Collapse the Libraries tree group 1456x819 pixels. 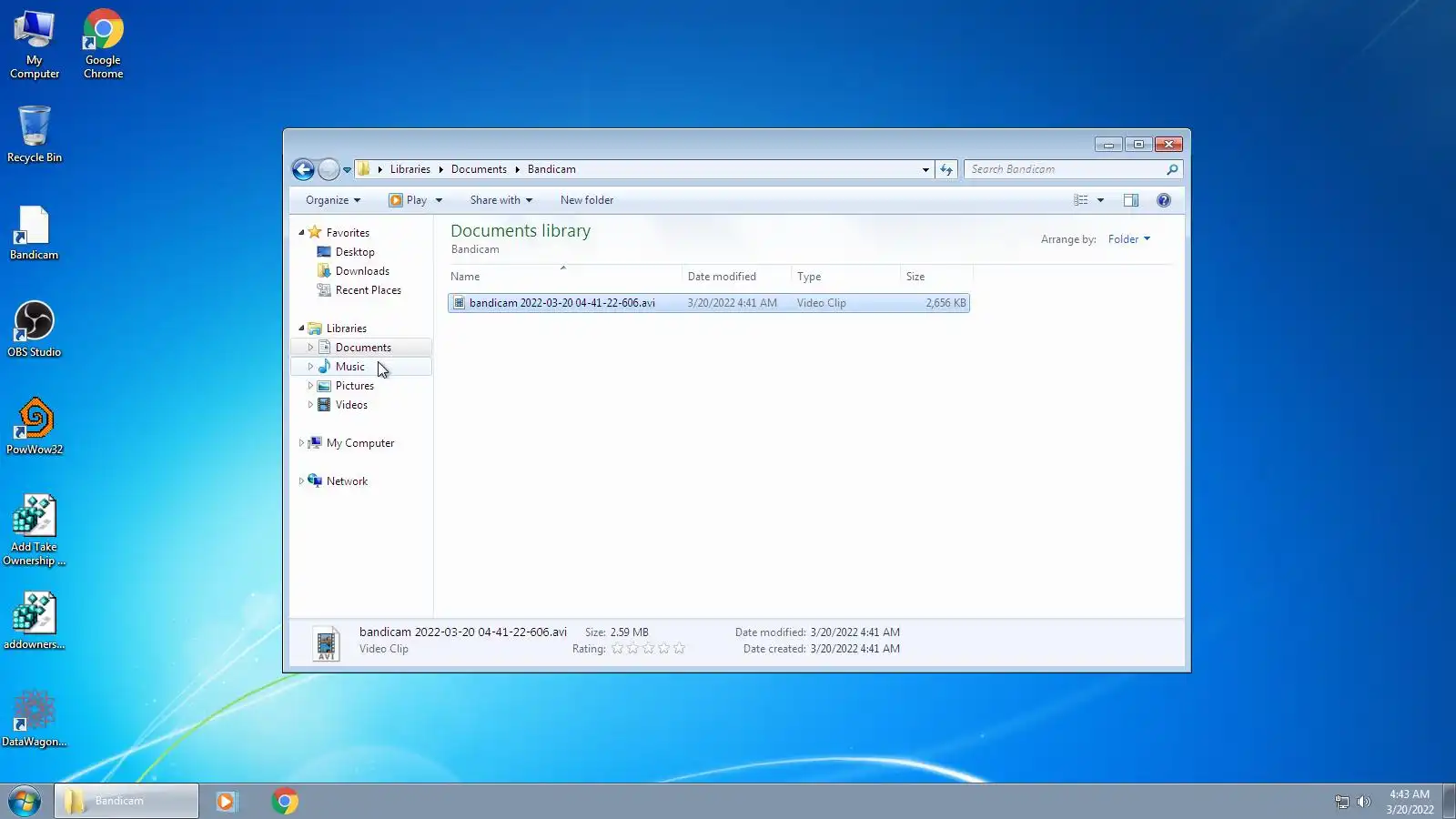pyautogui.click(x=301, y=328)
